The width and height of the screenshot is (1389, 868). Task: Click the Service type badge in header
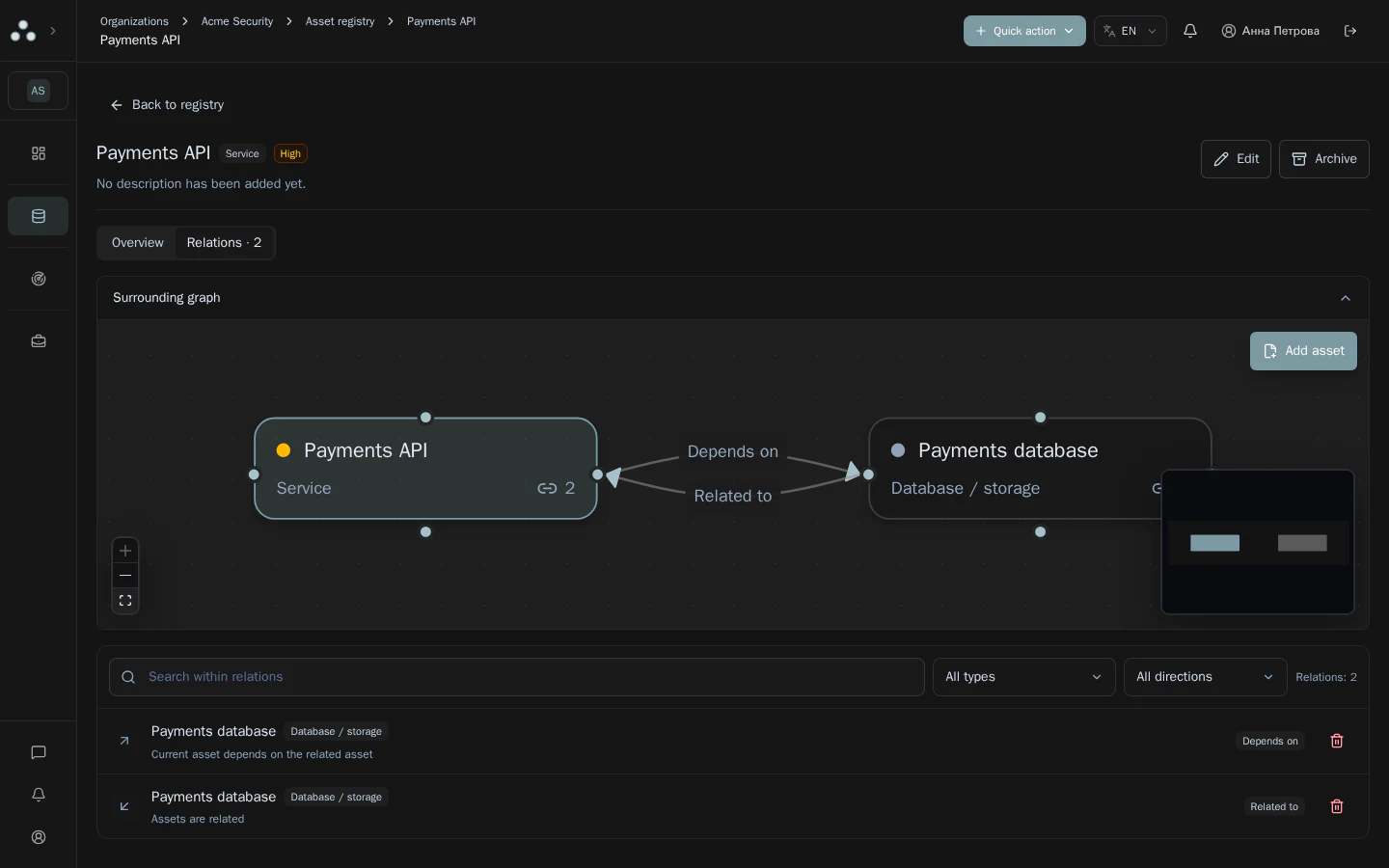(x=242, y=153)
